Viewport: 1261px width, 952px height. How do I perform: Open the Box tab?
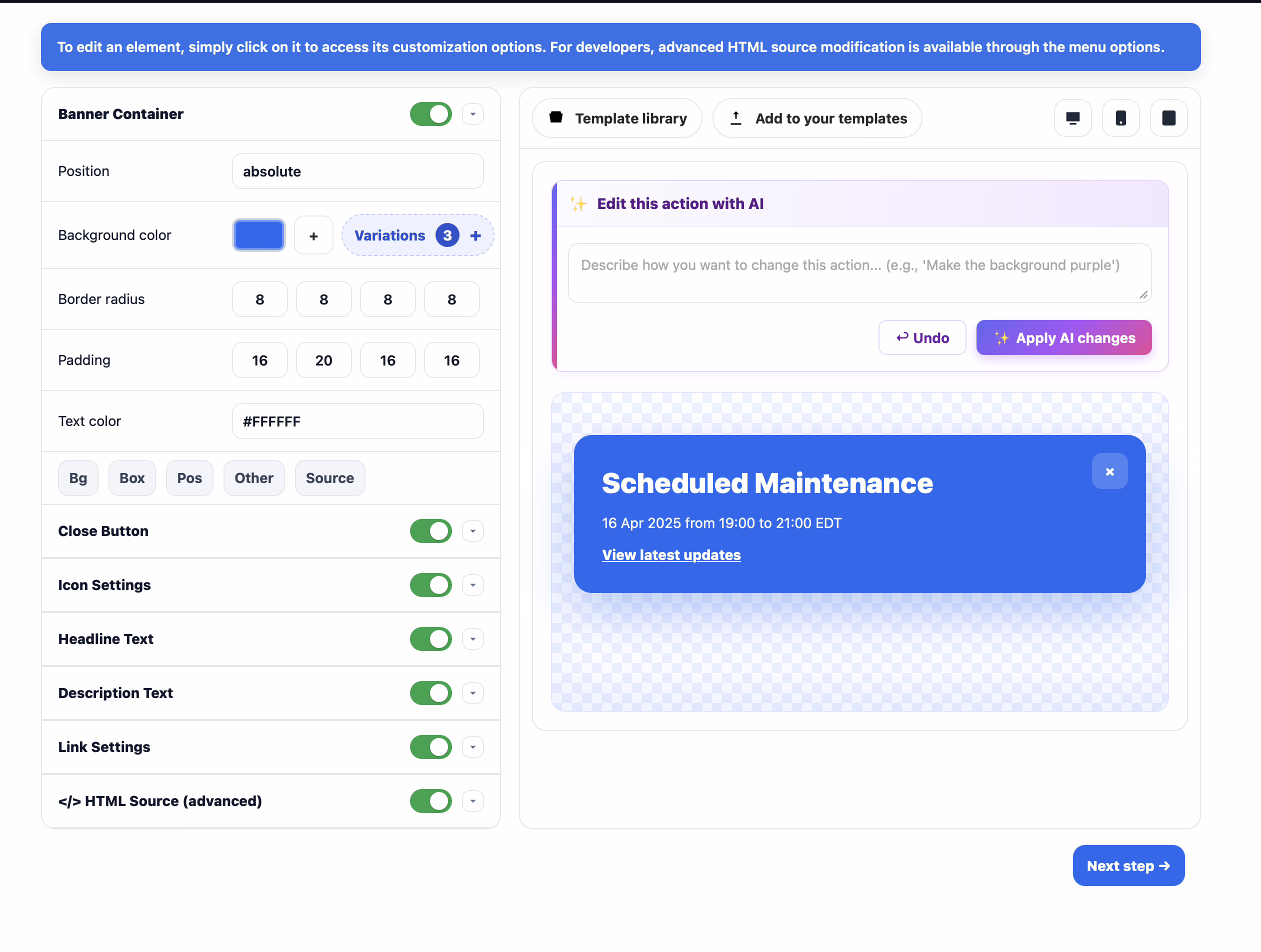(131, 477)
